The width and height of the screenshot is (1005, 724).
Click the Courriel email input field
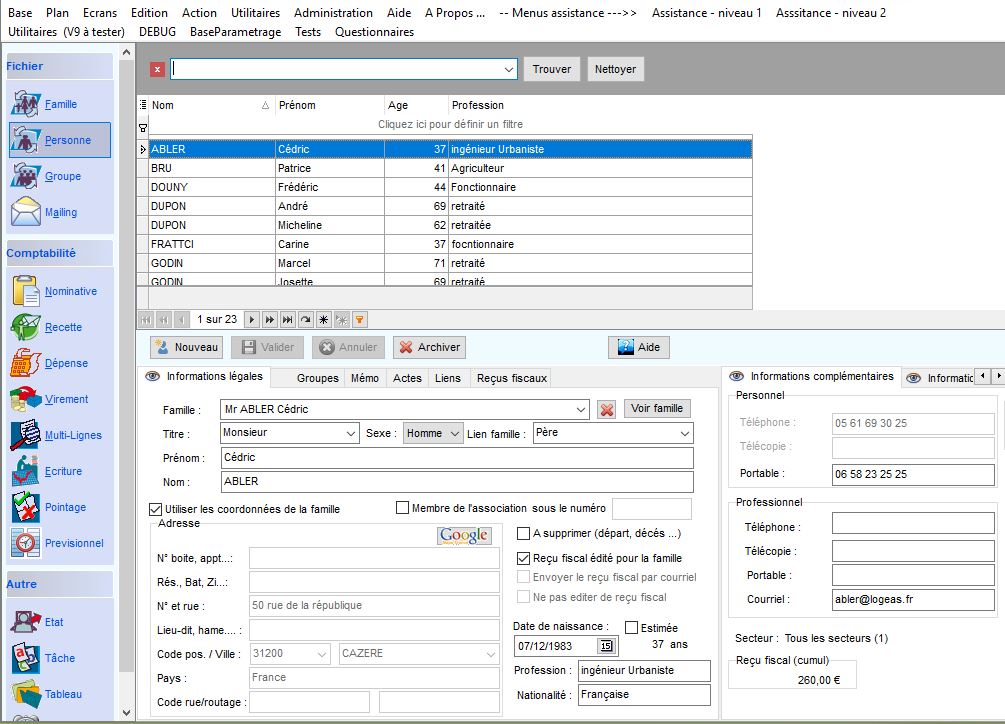pos(912,599)
